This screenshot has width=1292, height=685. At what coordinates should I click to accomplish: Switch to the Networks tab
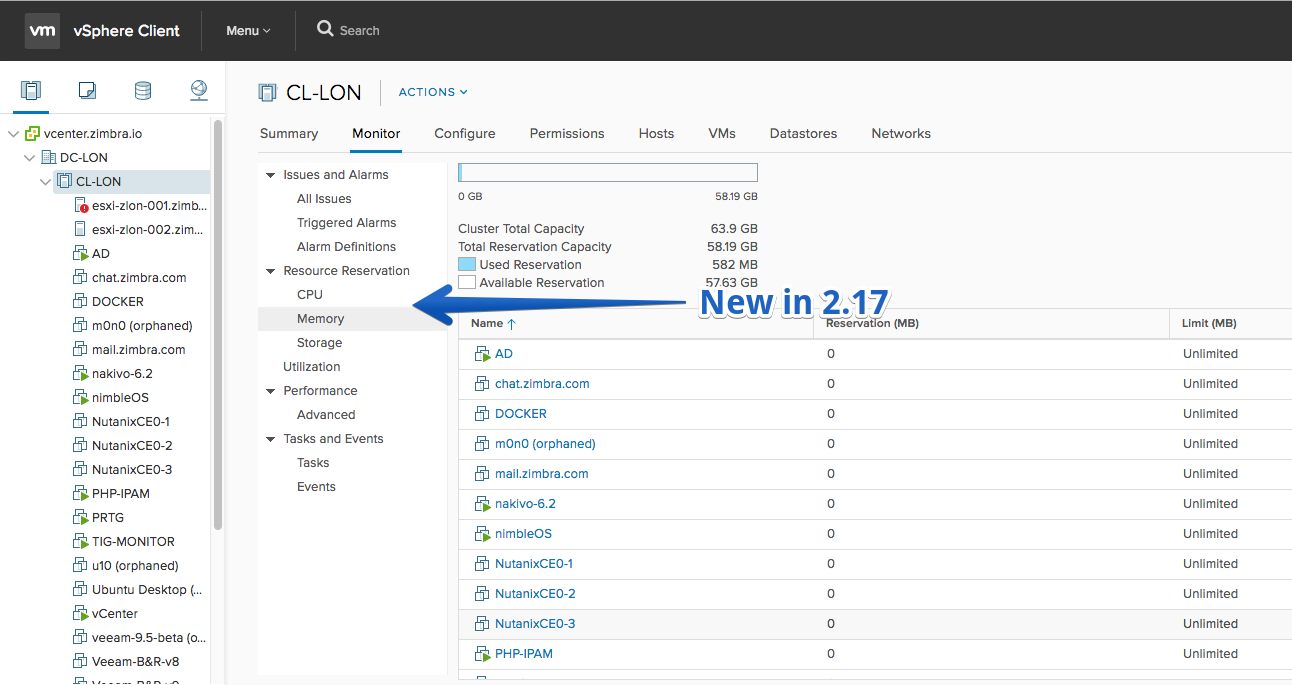[x=901, y=133]
